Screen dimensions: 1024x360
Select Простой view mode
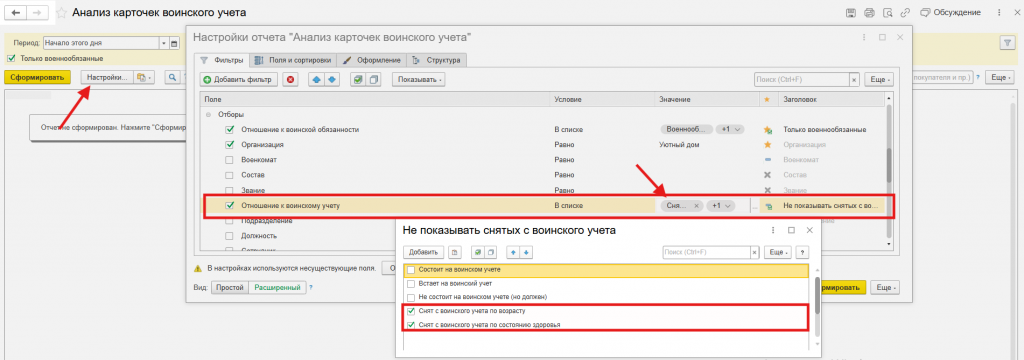pos(230,287)
